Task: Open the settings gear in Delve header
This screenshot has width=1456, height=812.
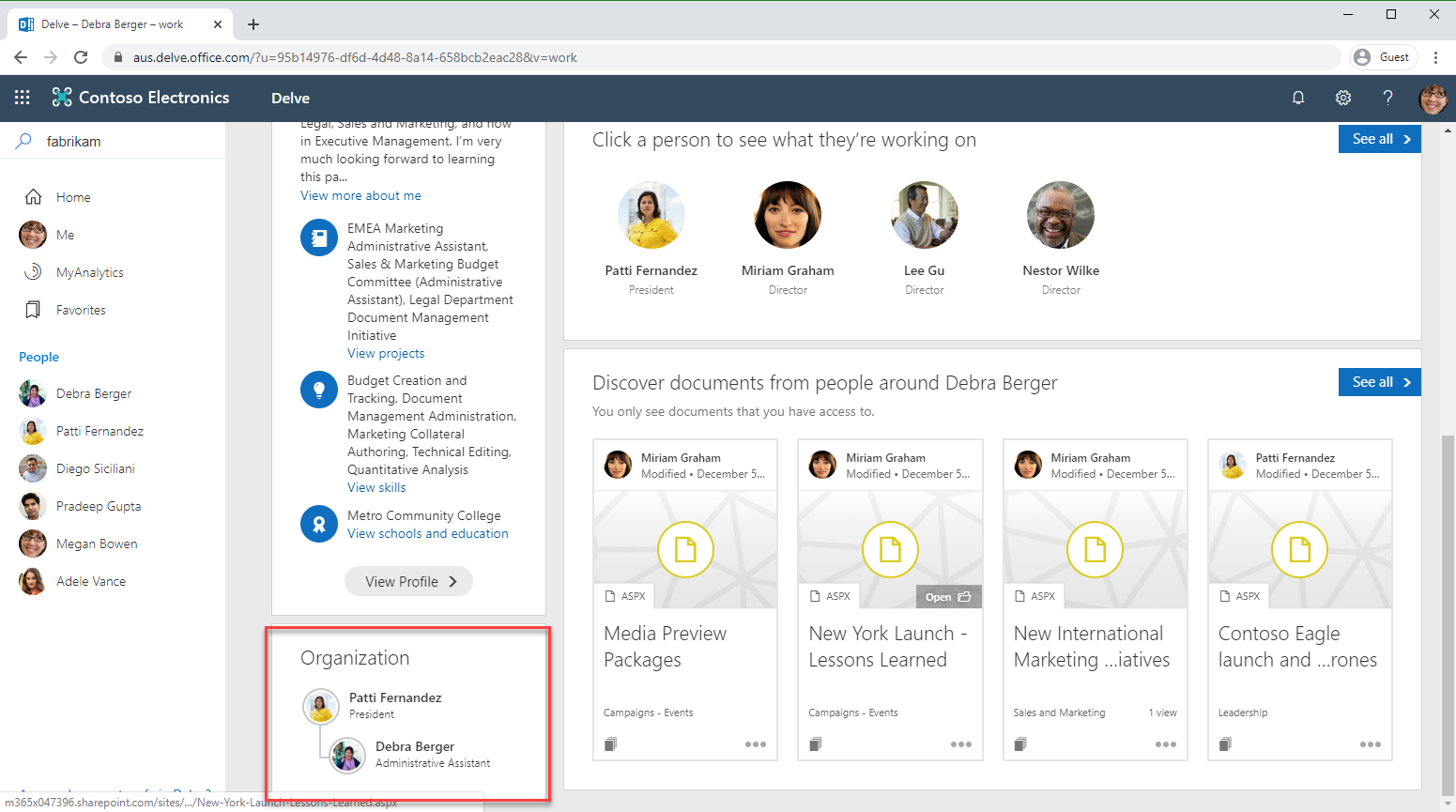Action: click(1343, 98)
